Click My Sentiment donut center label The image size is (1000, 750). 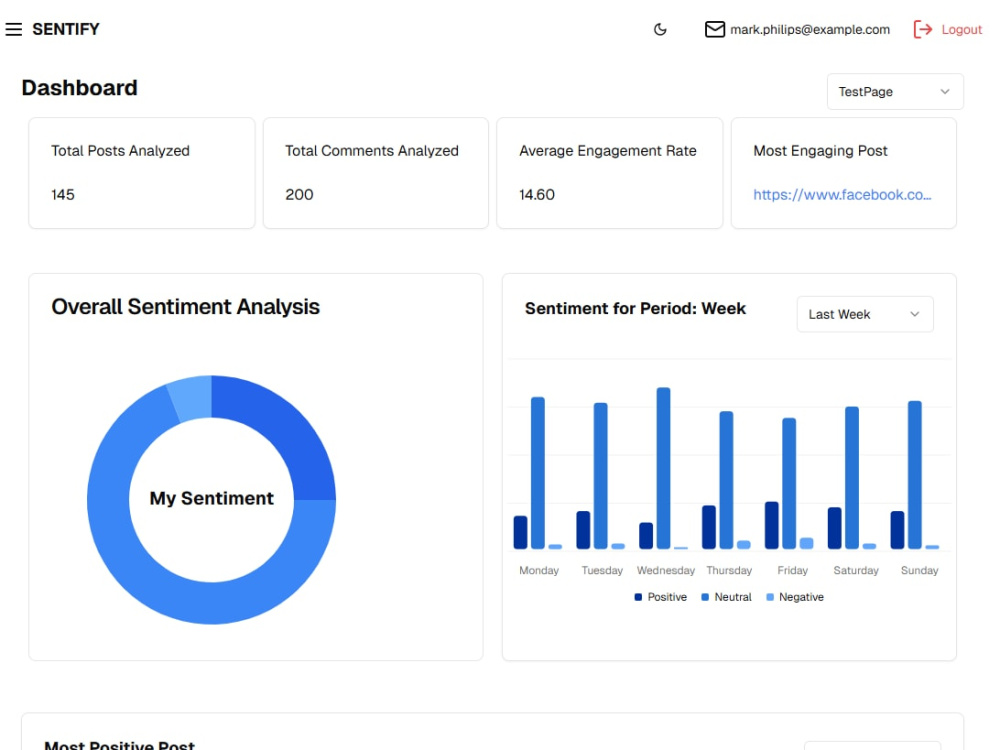[212, 498]
